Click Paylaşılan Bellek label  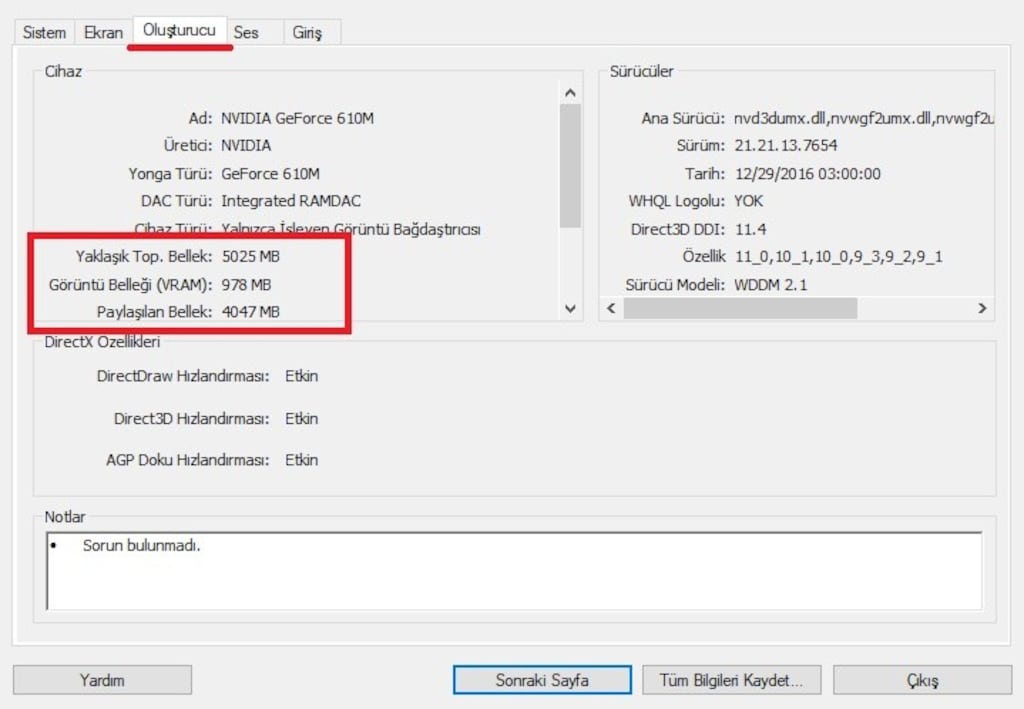(x=155, y=312)
